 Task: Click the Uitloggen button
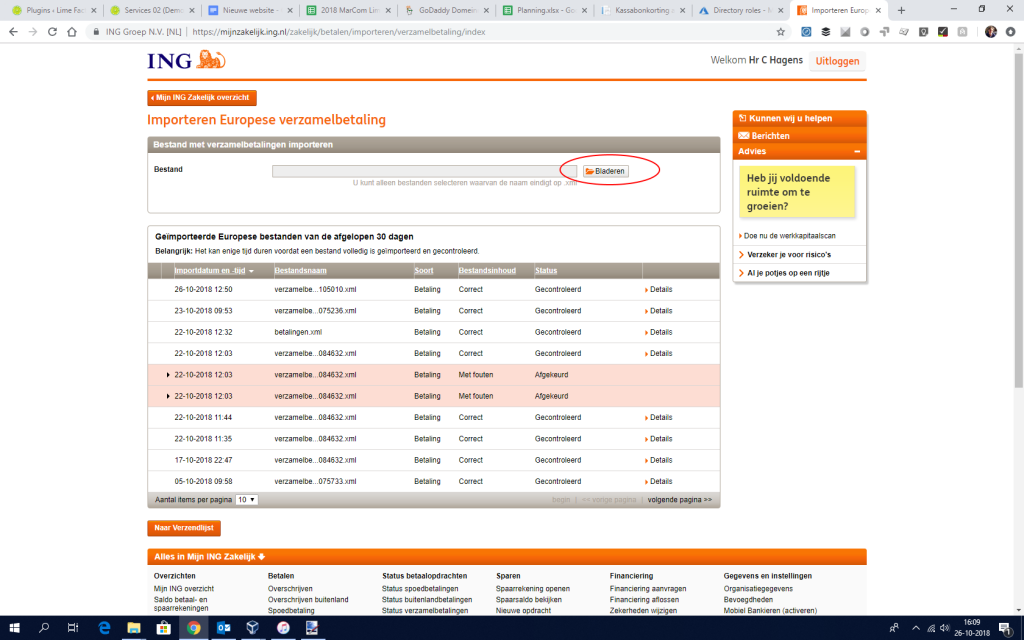[838, 60]
